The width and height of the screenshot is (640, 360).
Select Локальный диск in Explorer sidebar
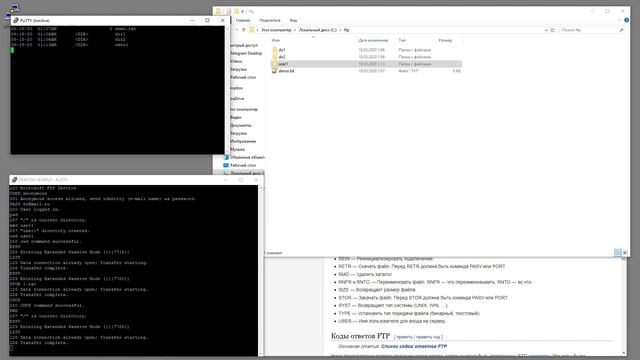pyautogui.click(x=247, y=173)
